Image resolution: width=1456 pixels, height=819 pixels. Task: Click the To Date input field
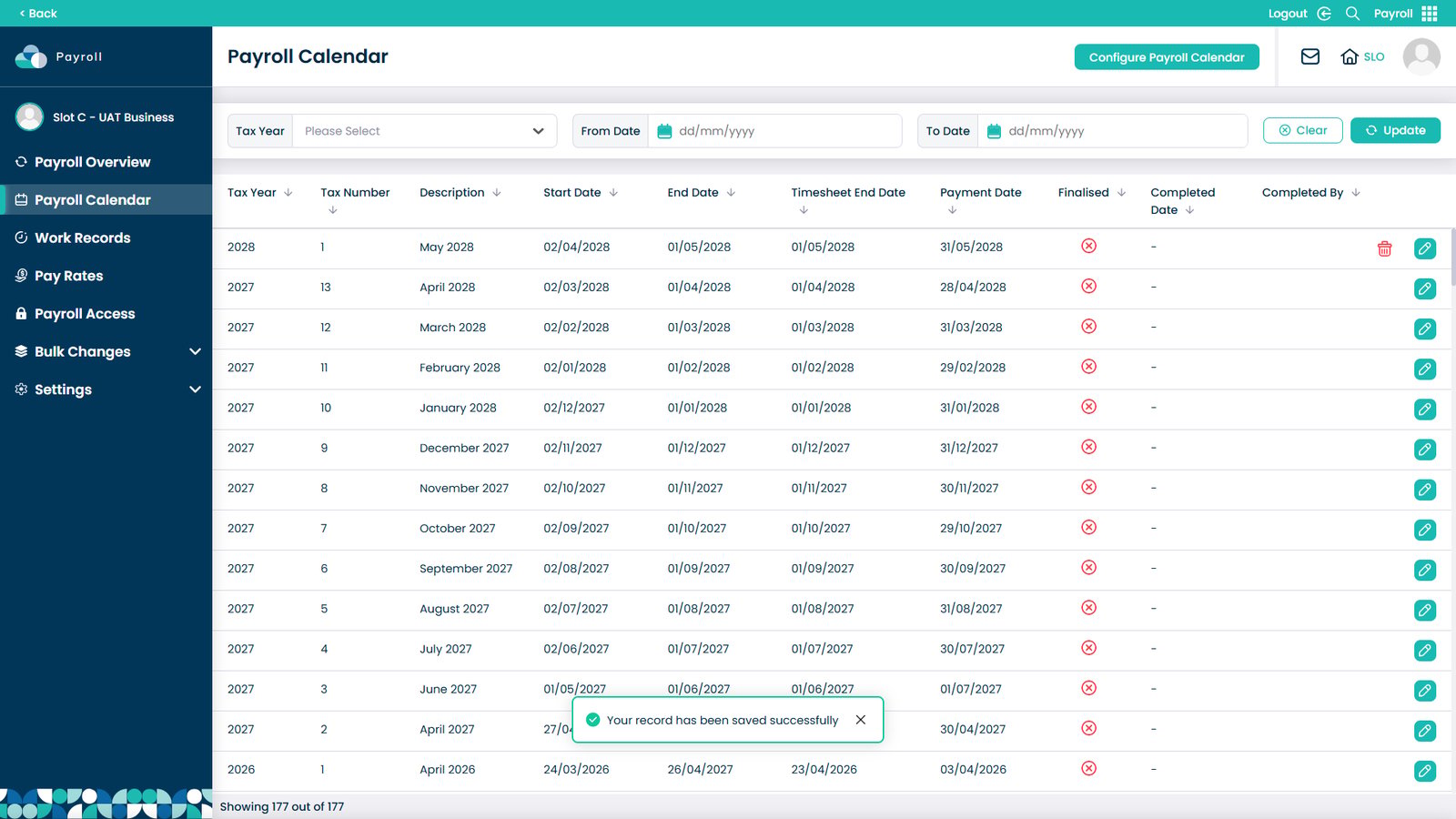click(1112, 131)
